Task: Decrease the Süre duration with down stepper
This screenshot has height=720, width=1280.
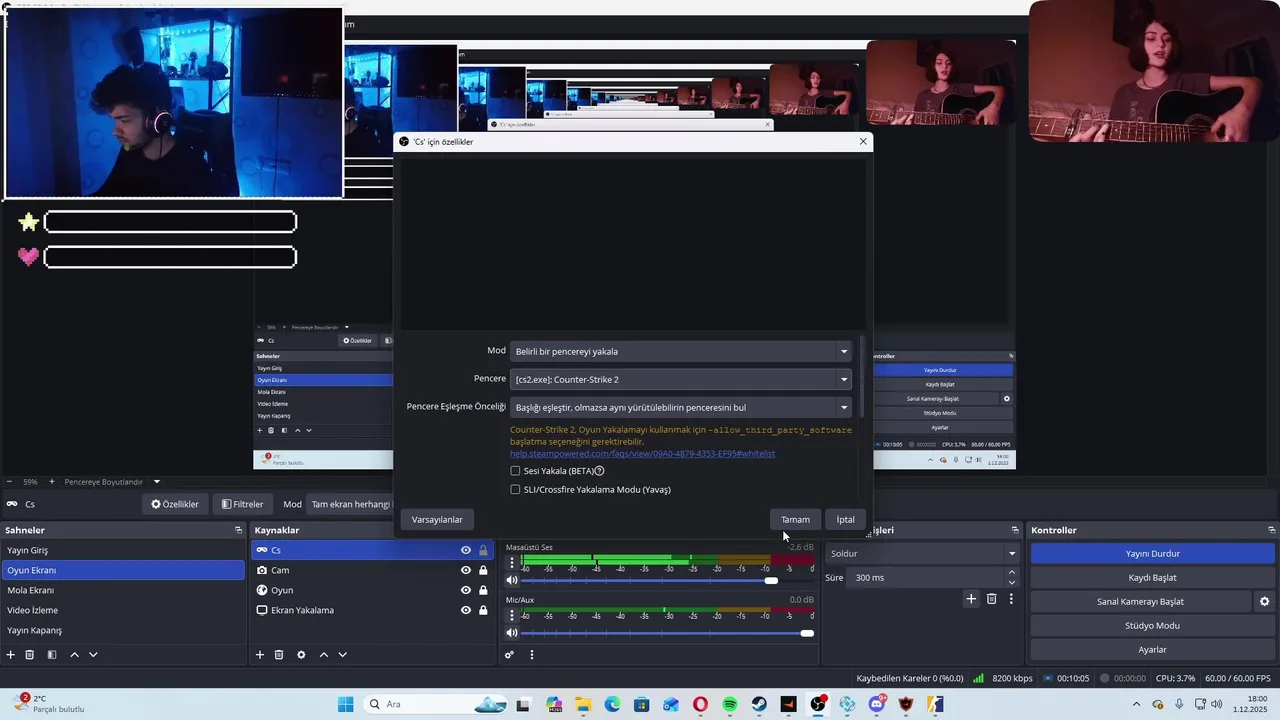Action: pos(1012,582)
